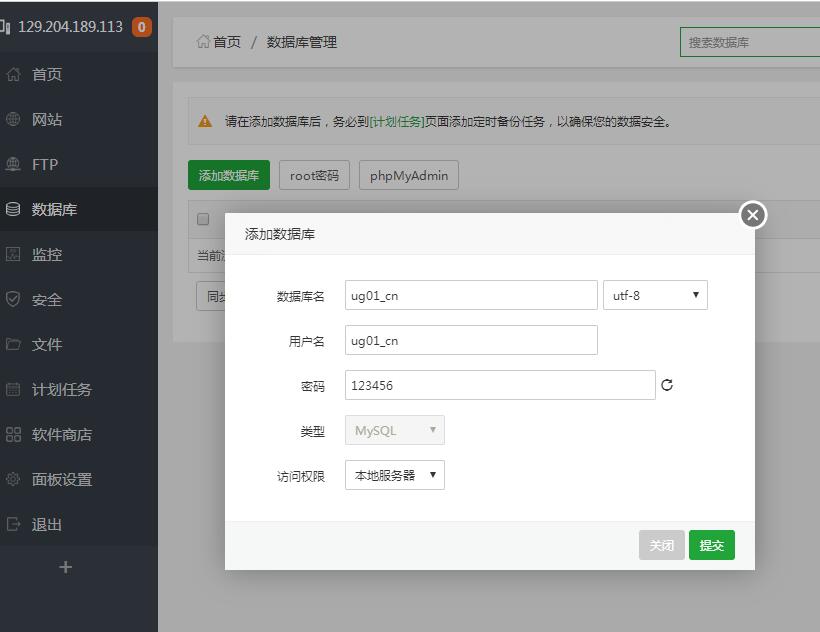Click the database icon for 数据库
This screenshot has width=820, height=632.
coord(13,210)
